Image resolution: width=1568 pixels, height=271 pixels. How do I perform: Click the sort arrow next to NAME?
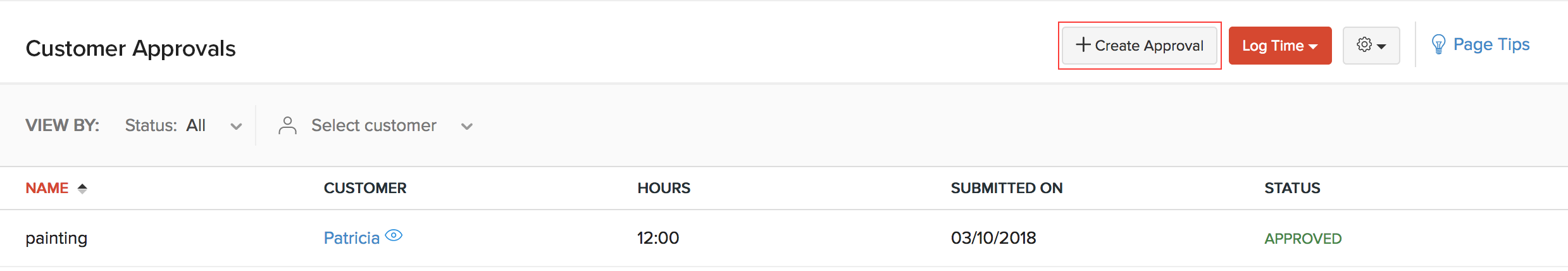82,189
